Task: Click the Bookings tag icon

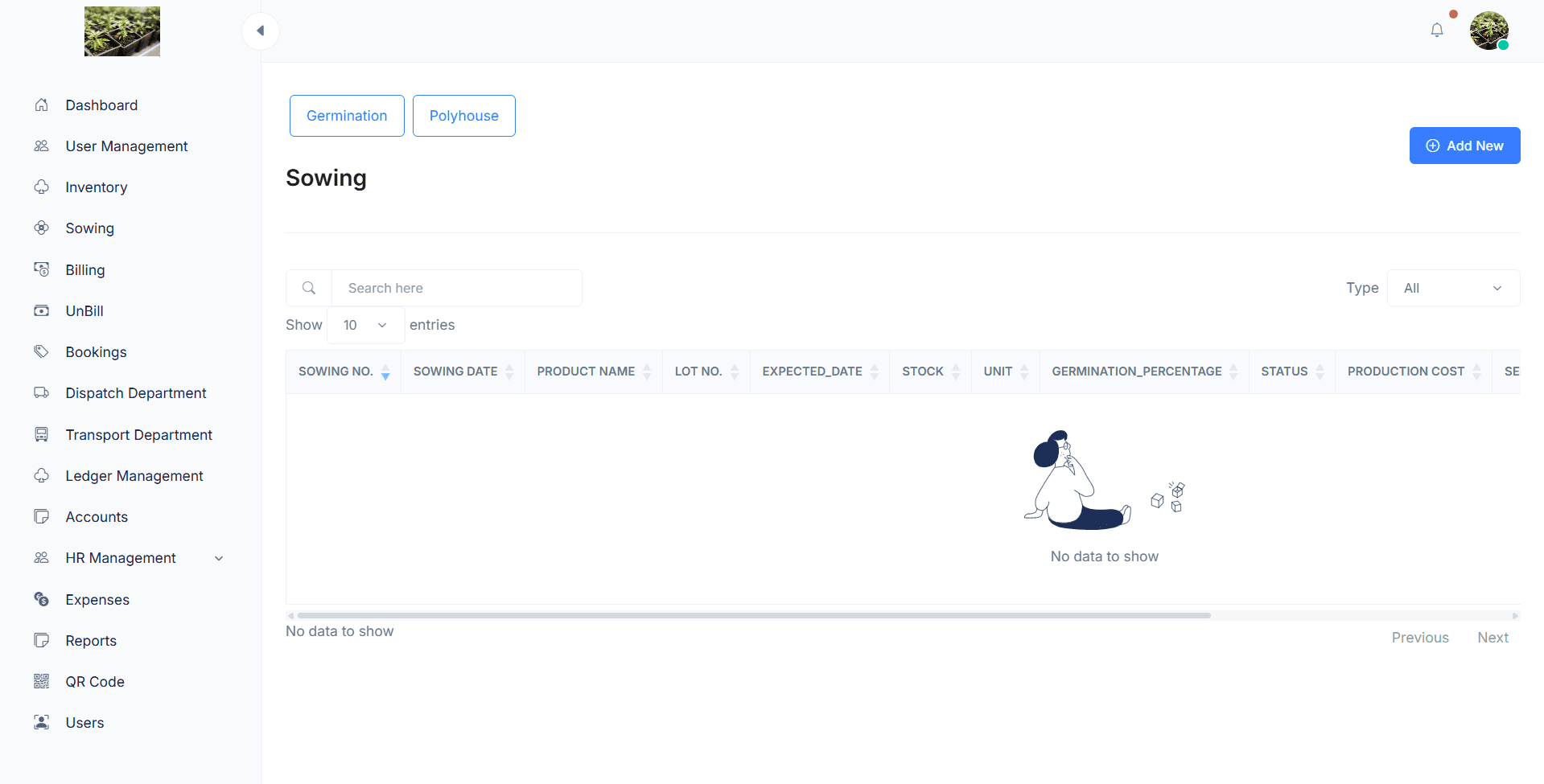Action: 42,352
